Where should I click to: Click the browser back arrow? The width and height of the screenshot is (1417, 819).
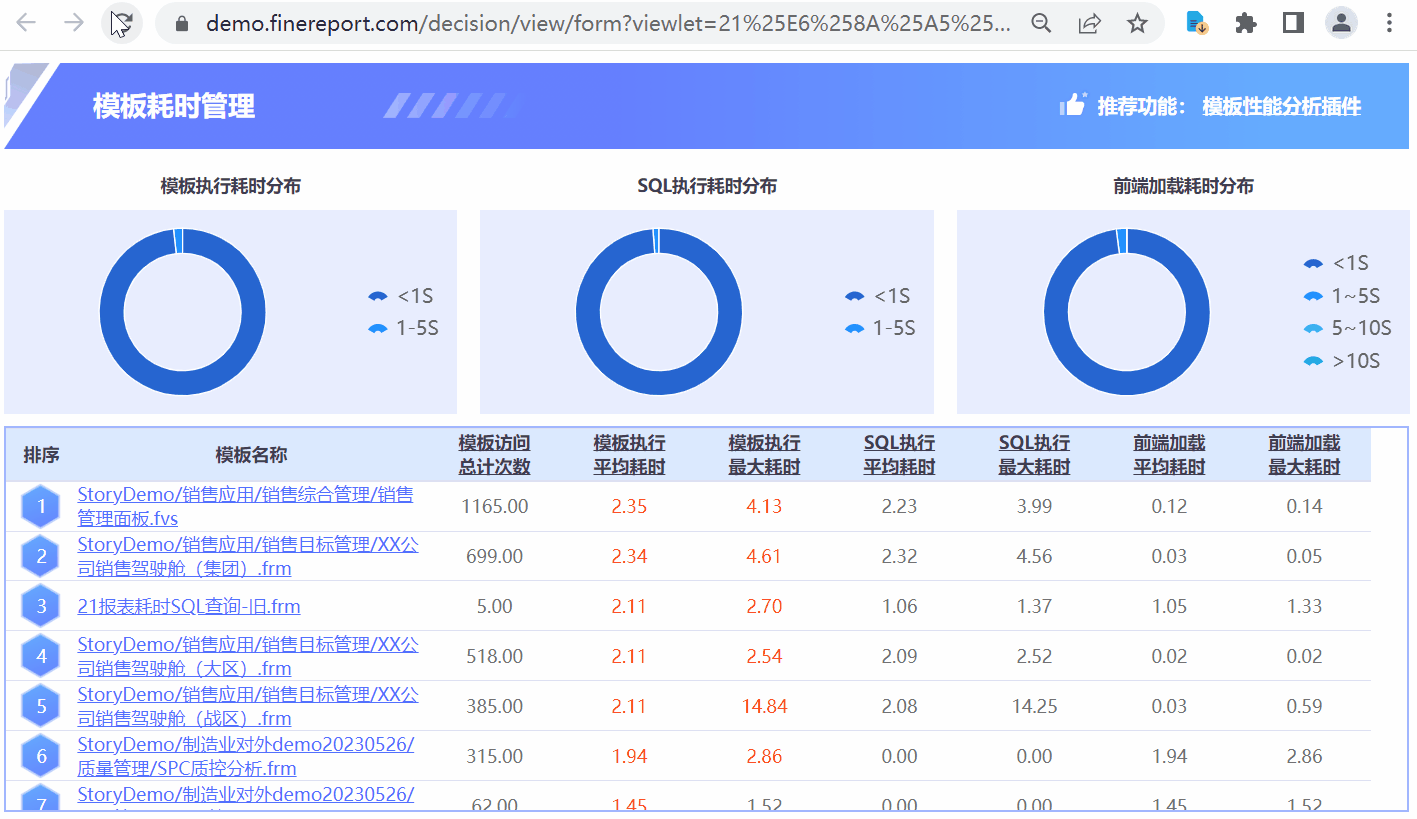coord(26,23)
